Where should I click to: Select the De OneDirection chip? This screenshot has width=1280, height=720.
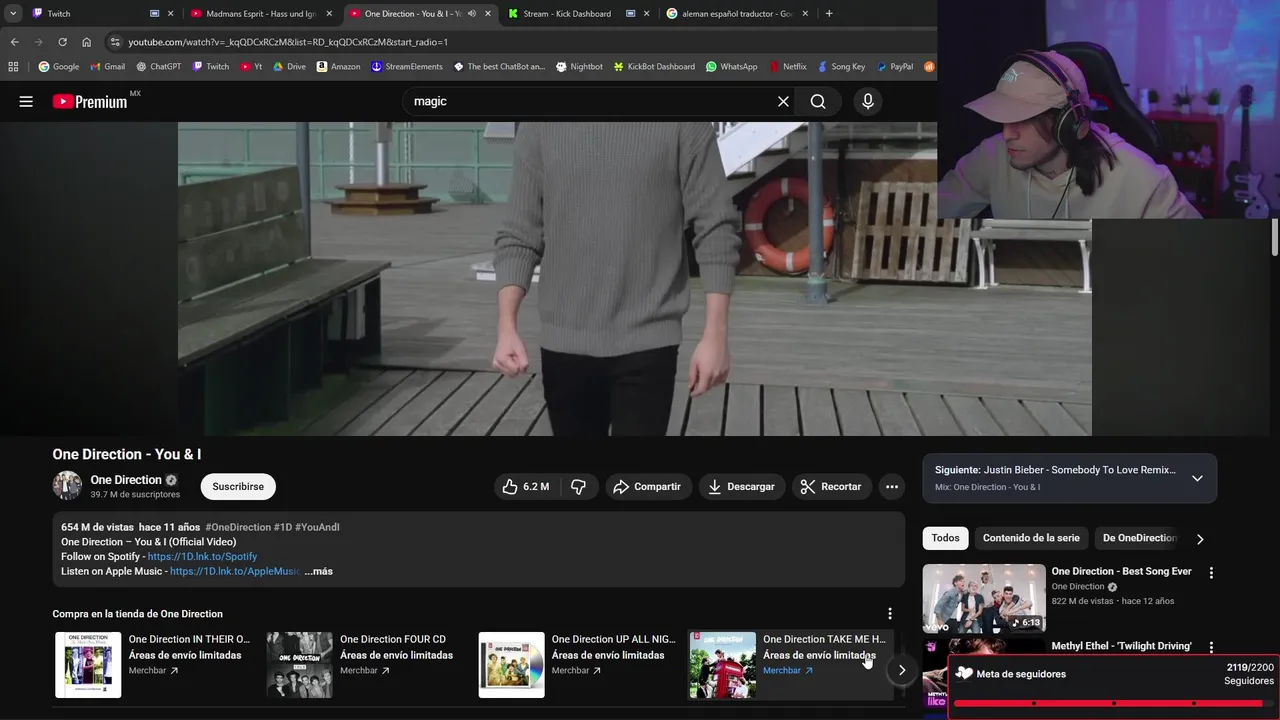(x=1138, y=538)
